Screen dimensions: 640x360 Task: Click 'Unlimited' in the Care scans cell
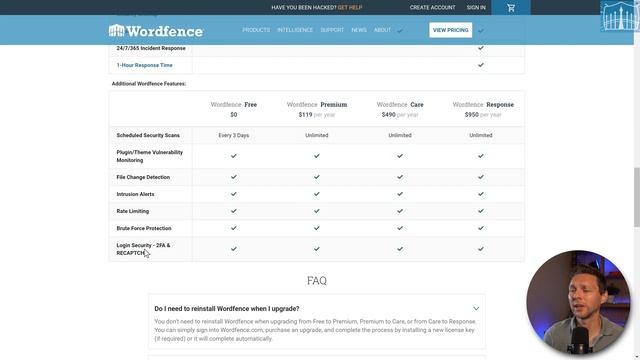pyautogui.click(x=400, y=135)
